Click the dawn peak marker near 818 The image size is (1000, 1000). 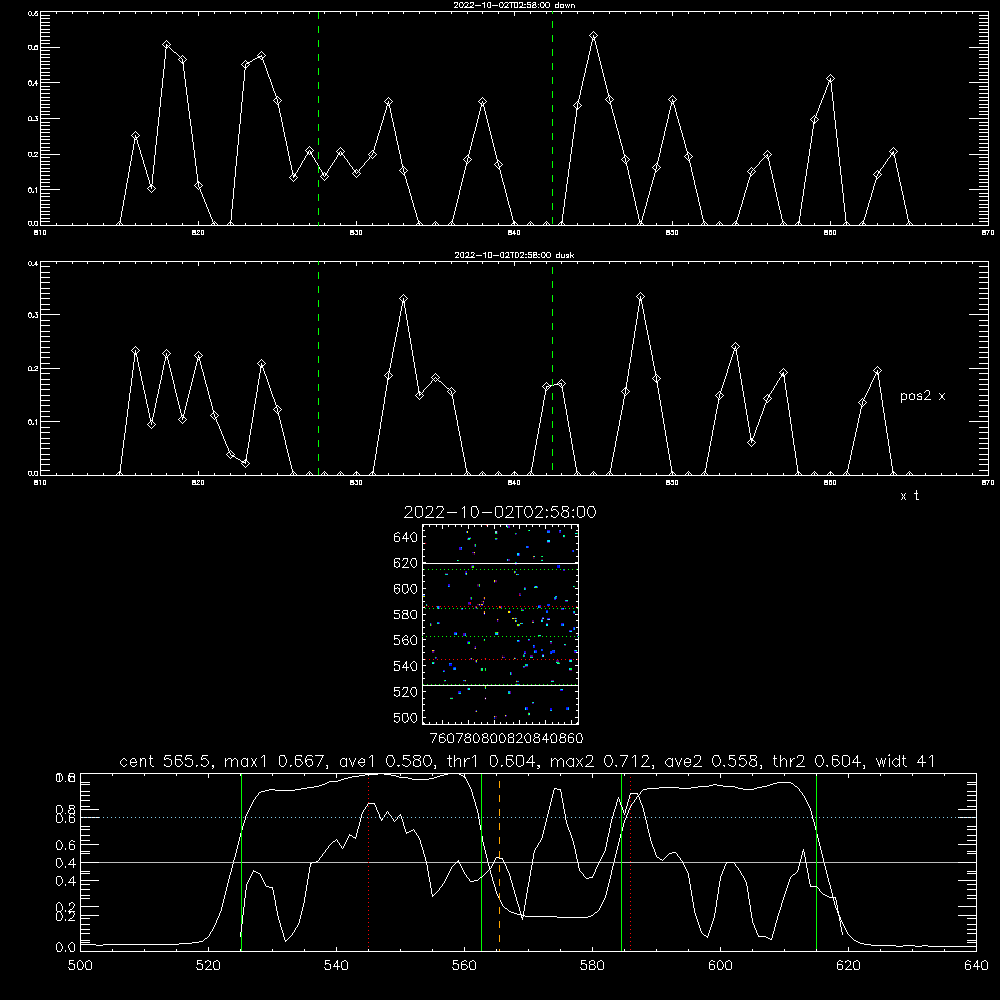tap(166, 45)
